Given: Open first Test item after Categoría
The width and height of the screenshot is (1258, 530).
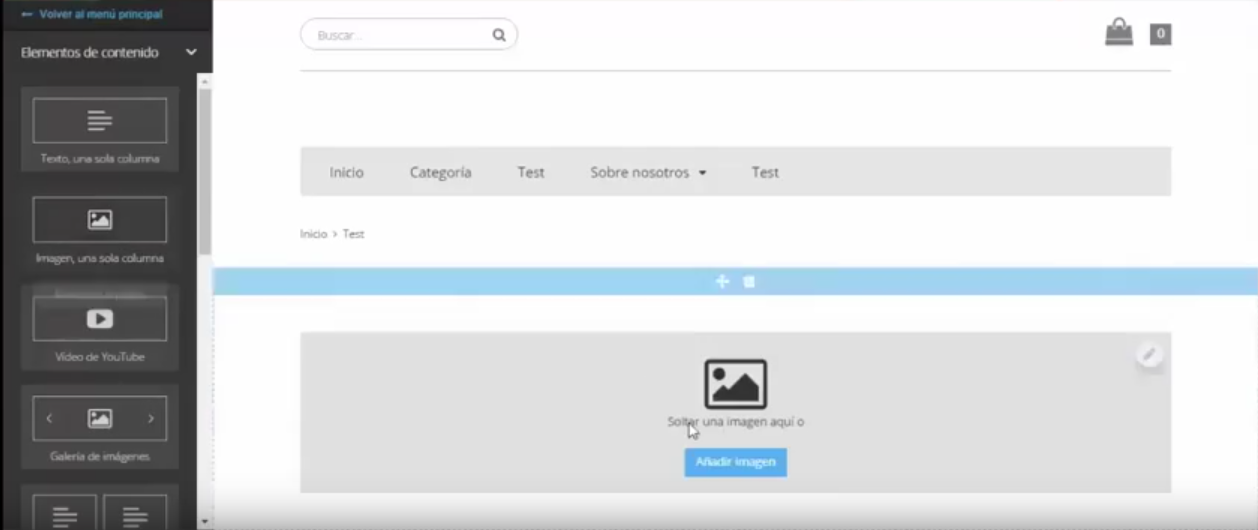Looking at the screenshot, I should [531, 172].
